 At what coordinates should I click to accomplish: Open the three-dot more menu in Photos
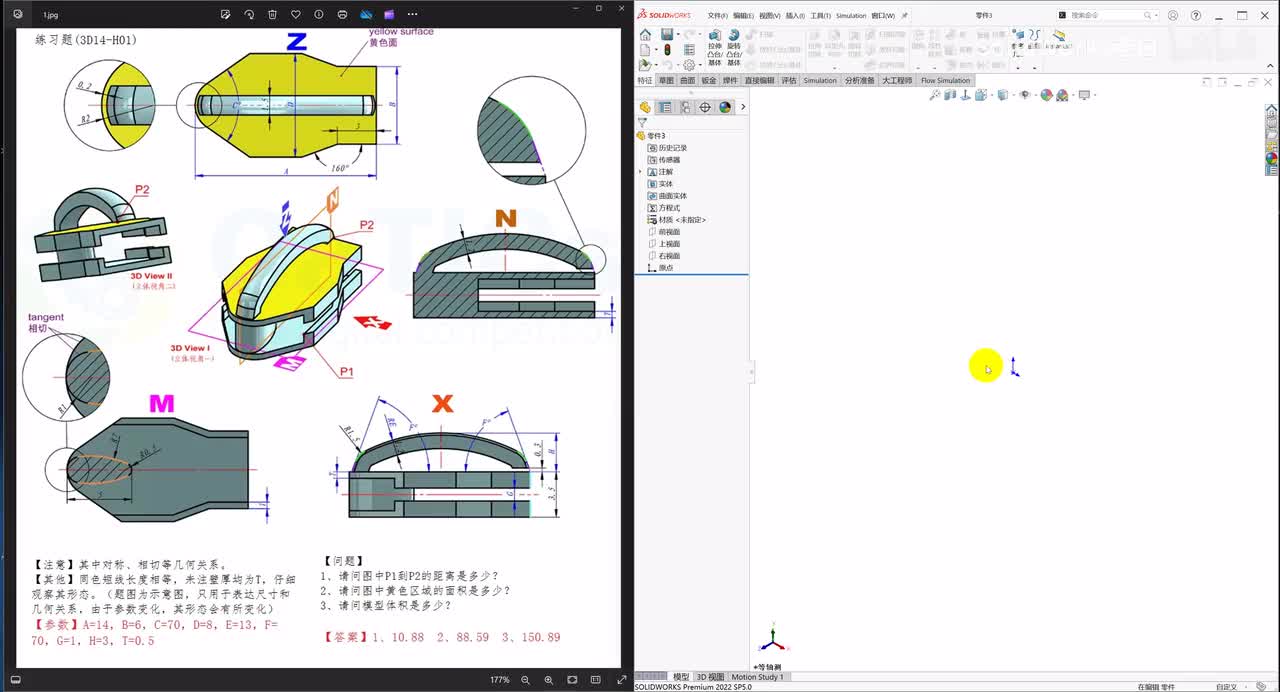click(x=412, y=15)
